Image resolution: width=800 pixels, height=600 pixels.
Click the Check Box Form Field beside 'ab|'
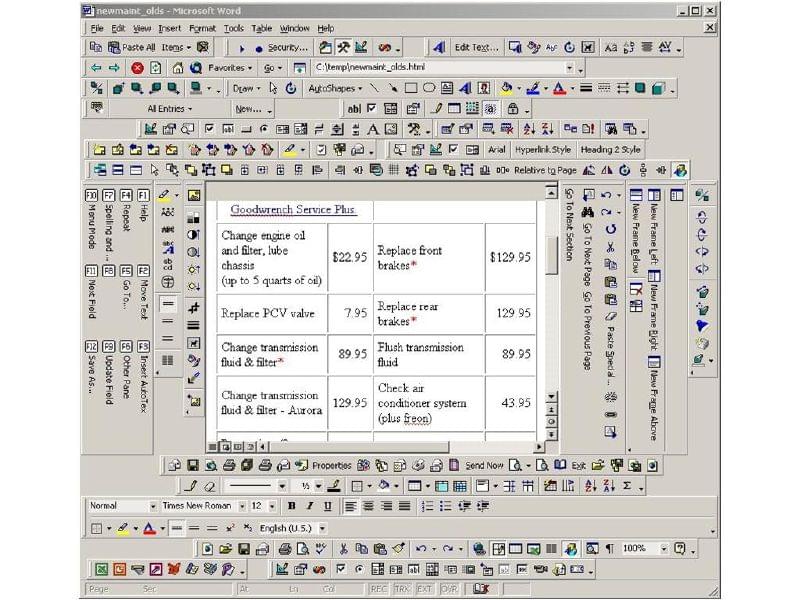[372, 109]
